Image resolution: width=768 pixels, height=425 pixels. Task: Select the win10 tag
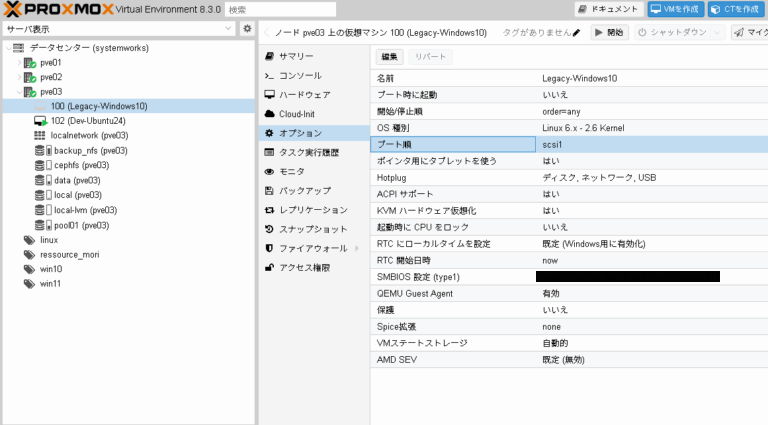click(51, 269)
